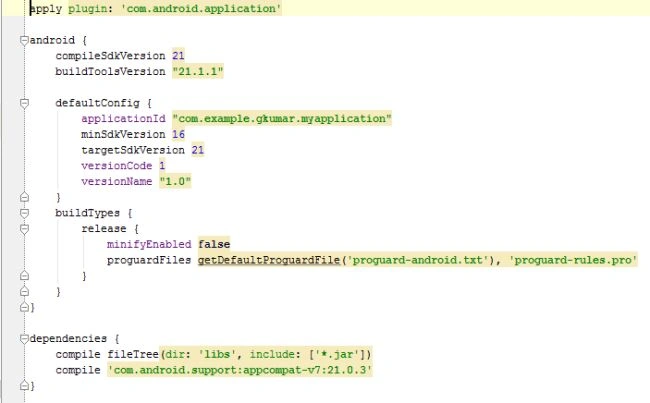Click fold end marker closing release block

point(24,275)
